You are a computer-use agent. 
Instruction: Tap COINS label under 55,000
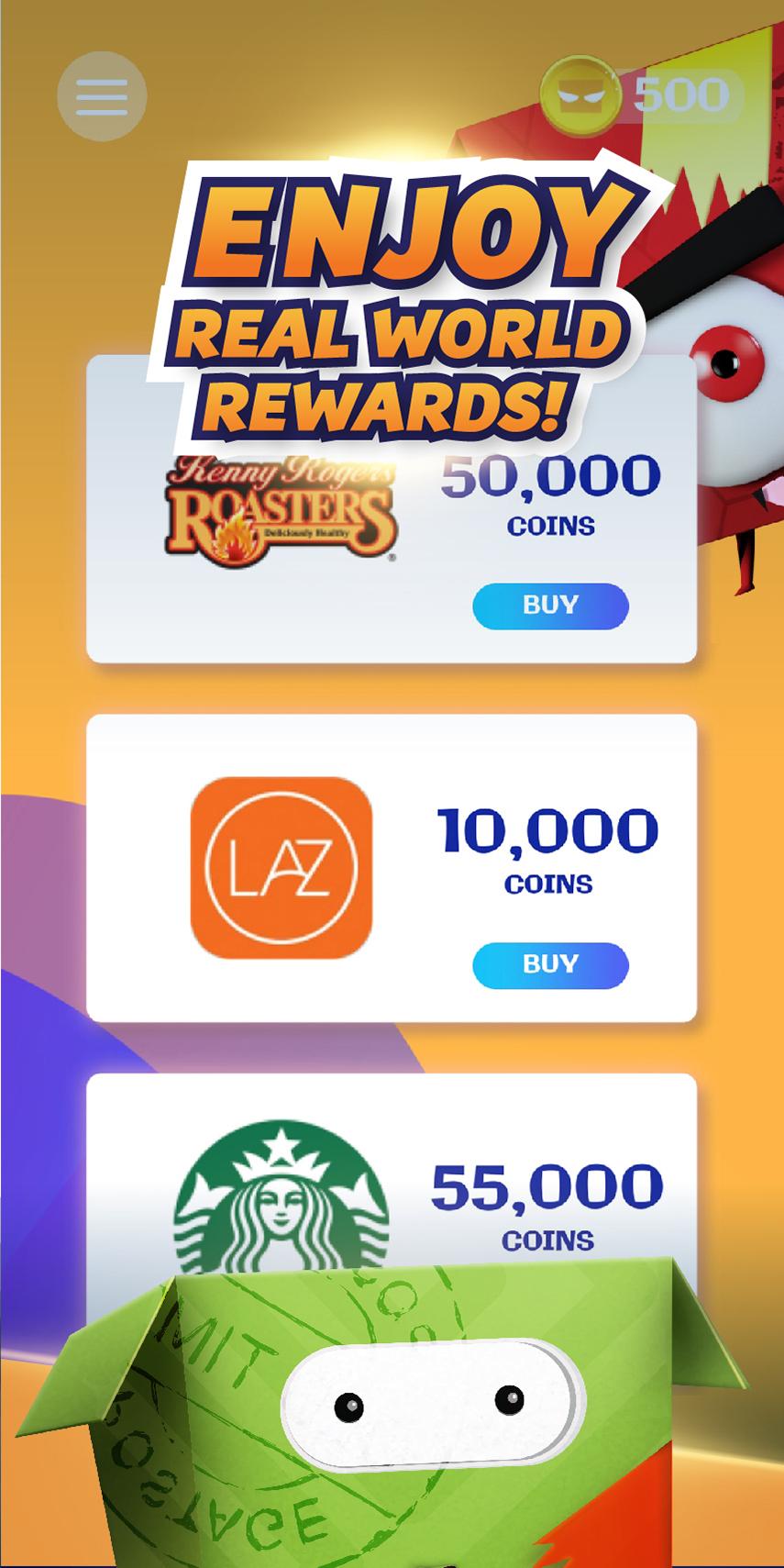click(x=547, y=1241)
